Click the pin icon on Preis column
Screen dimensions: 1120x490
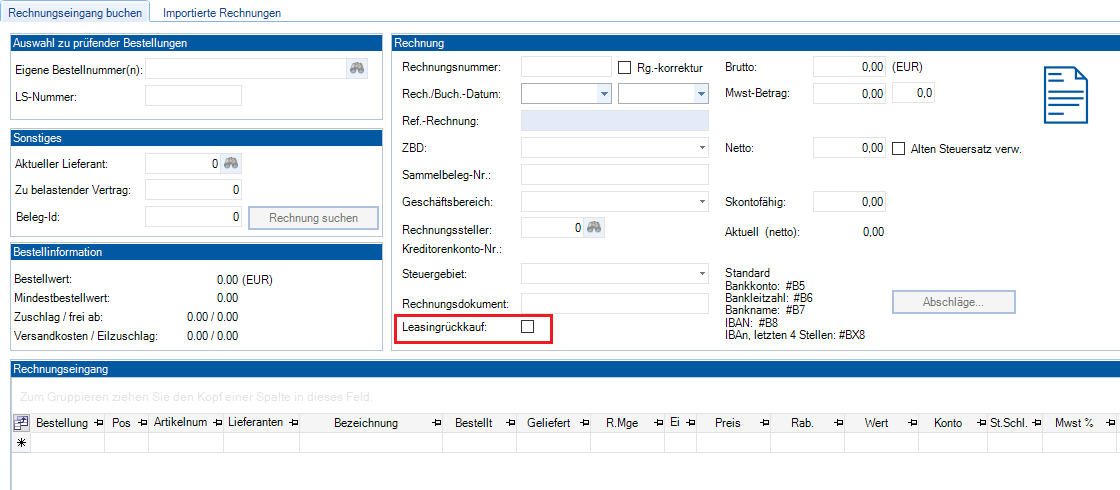pos(762,423)
